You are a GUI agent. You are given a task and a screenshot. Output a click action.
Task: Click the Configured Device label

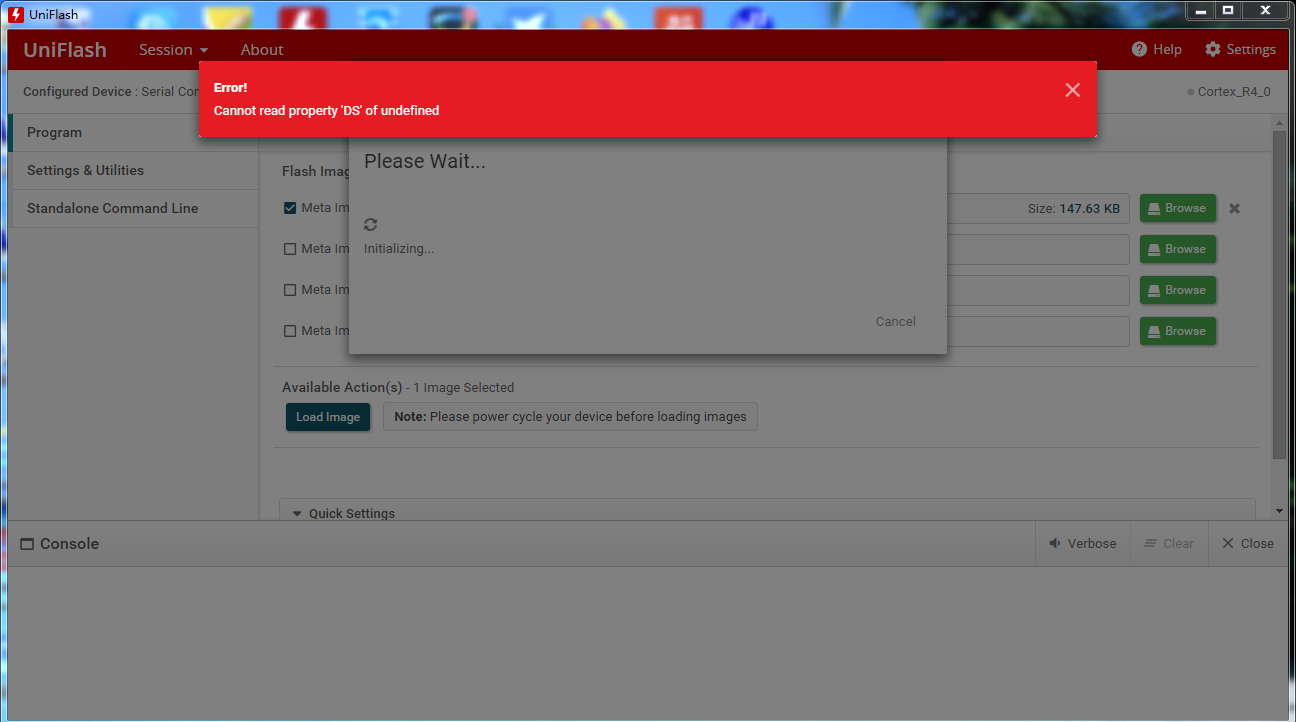[78, 91]
